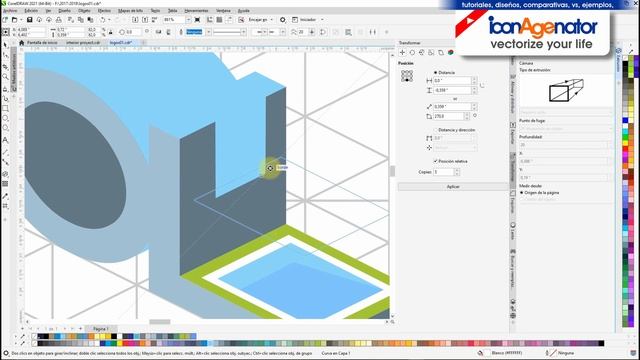Select bottom-center anchor point in origin grid
The image size is (640, 360).
pos(407,80)
